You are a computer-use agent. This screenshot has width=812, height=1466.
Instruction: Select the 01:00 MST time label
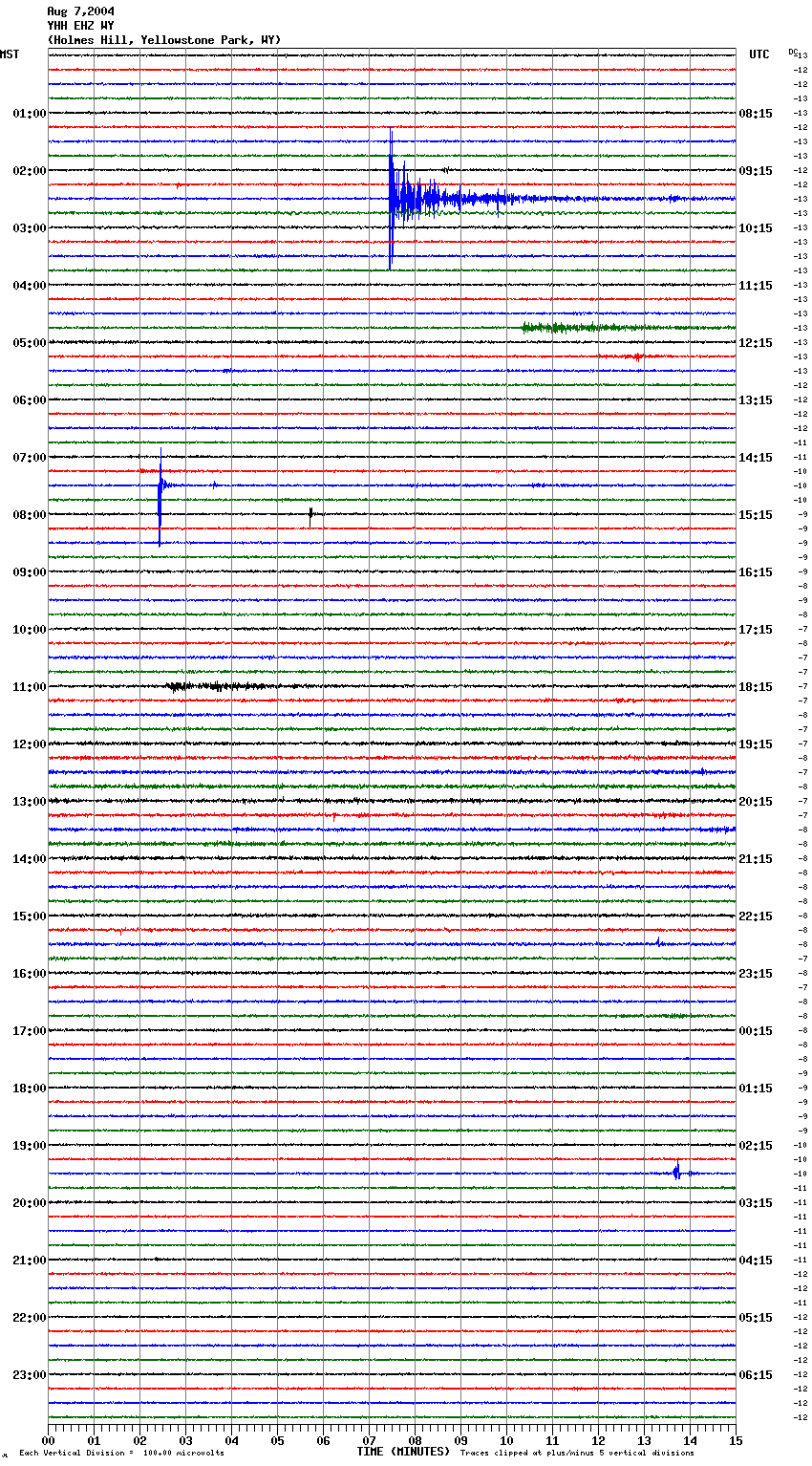coord(30,114)
